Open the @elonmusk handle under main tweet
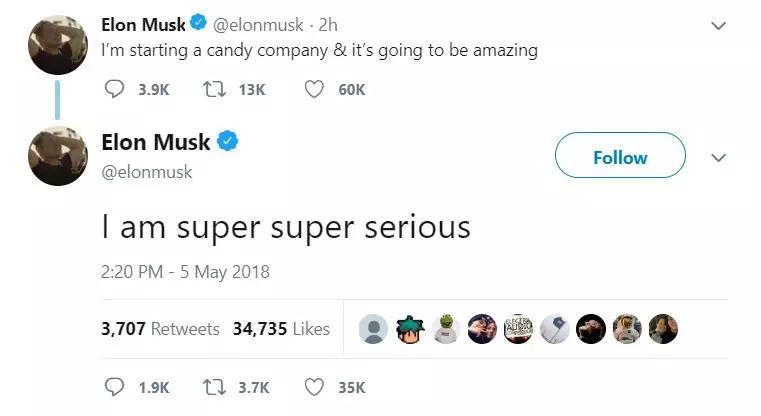Screen dimensions: 761x416 coord(147,172)
